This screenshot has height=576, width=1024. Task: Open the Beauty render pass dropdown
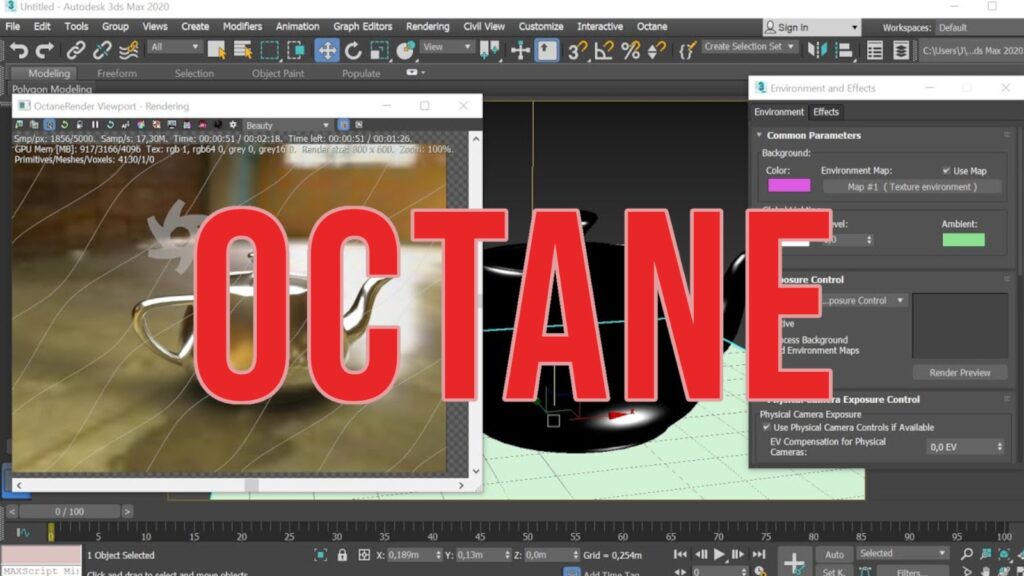pyautogui.click(x=287, y=125)
